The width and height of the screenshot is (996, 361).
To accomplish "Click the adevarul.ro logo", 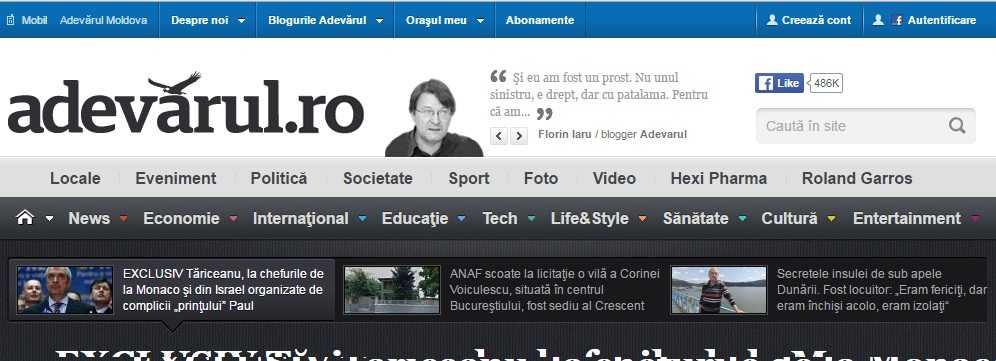I will click(185, 104).
